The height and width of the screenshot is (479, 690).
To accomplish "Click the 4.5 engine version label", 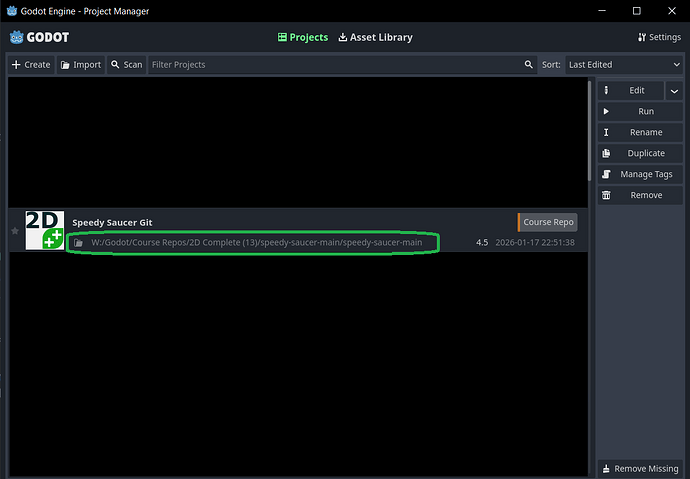I will tap(482, 242).
